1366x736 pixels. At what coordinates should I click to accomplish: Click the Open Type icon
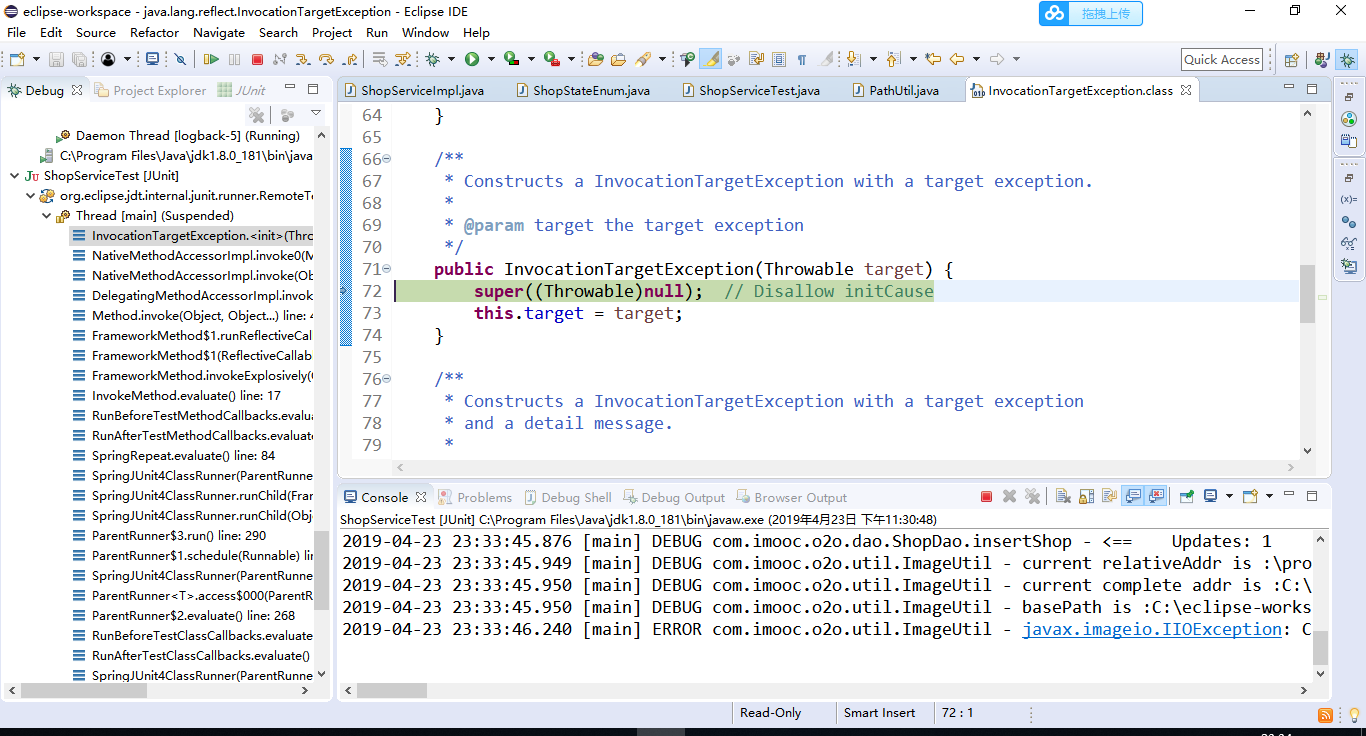click(x=596, y=59)
